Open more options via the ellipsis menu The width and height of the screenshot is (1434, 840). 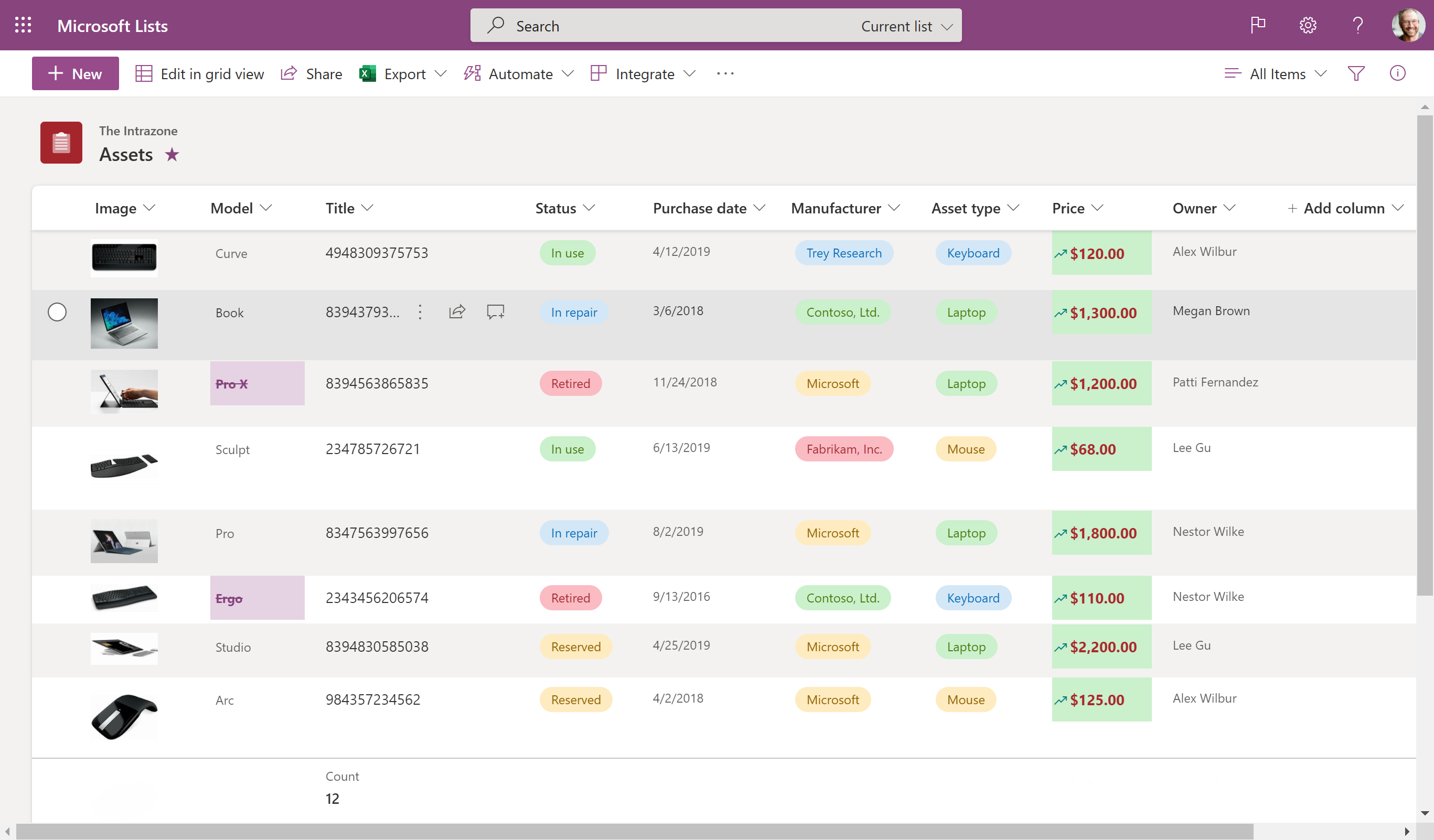tap(725, 73)
